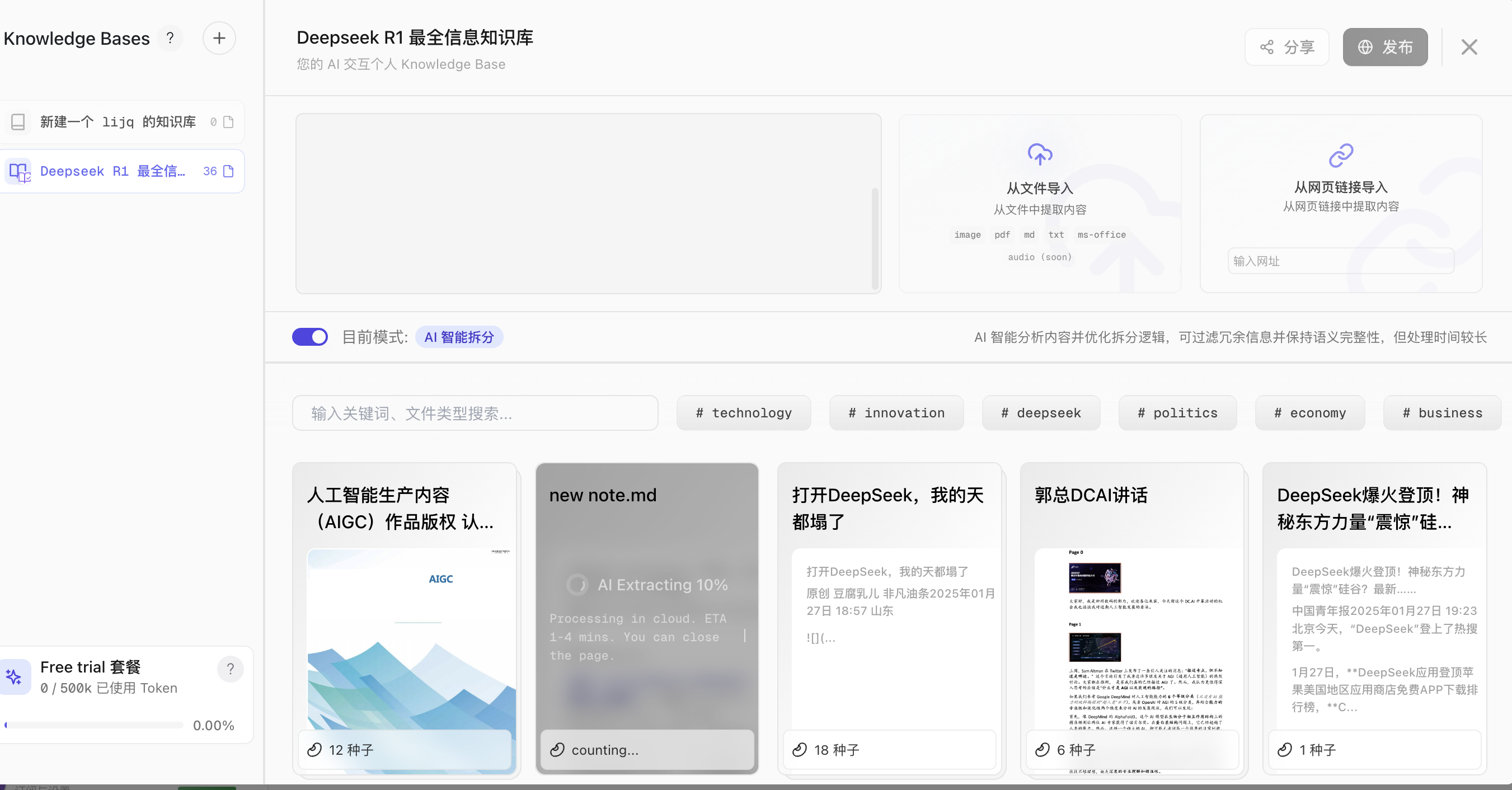Click the 0.00% usage text
The image size is (1512, 790).
(x=214, y=726)
